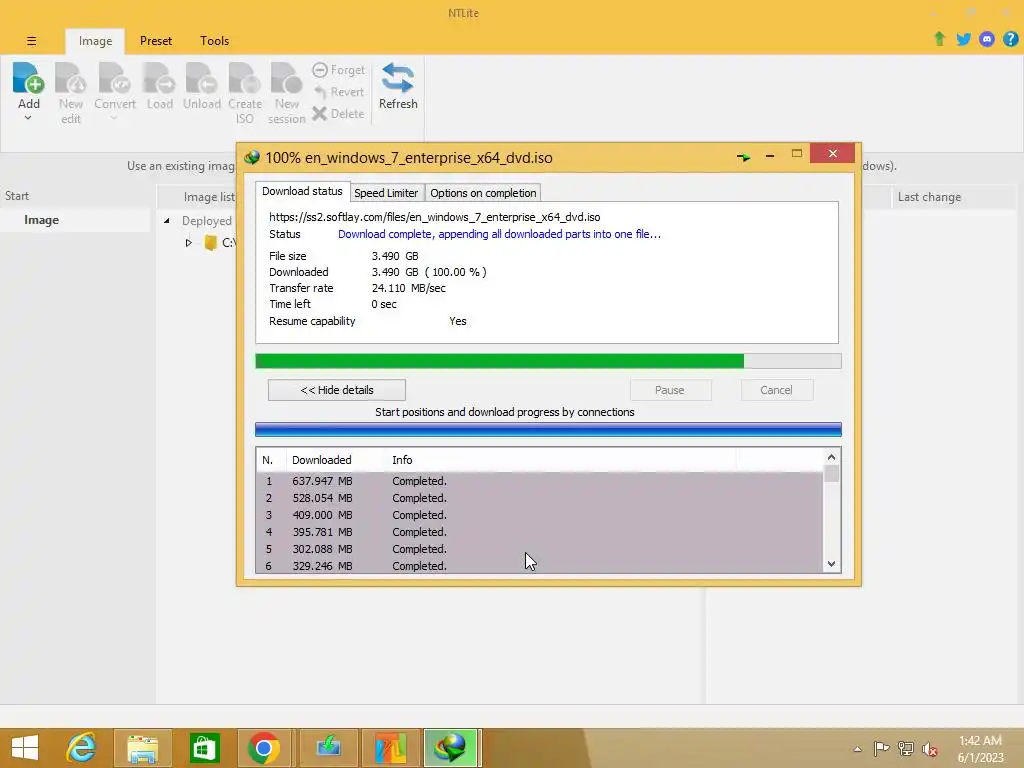Open Google Chrome from the taskbar
Screen dimensions: 1024x768
point(264,748)
